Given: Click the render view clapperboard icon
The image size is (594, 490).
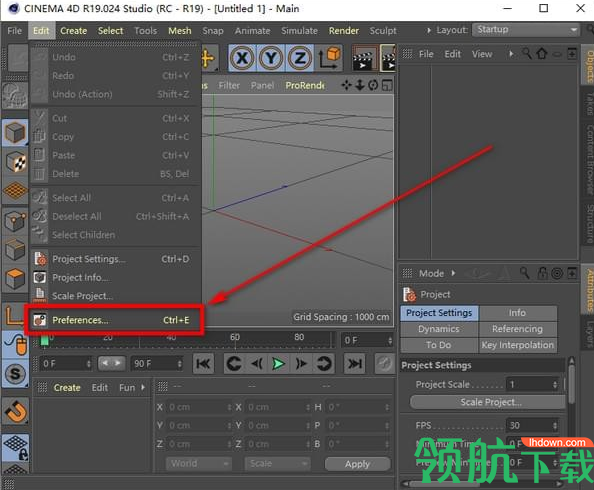Looking at the screenshot, I should coord(364,58).
